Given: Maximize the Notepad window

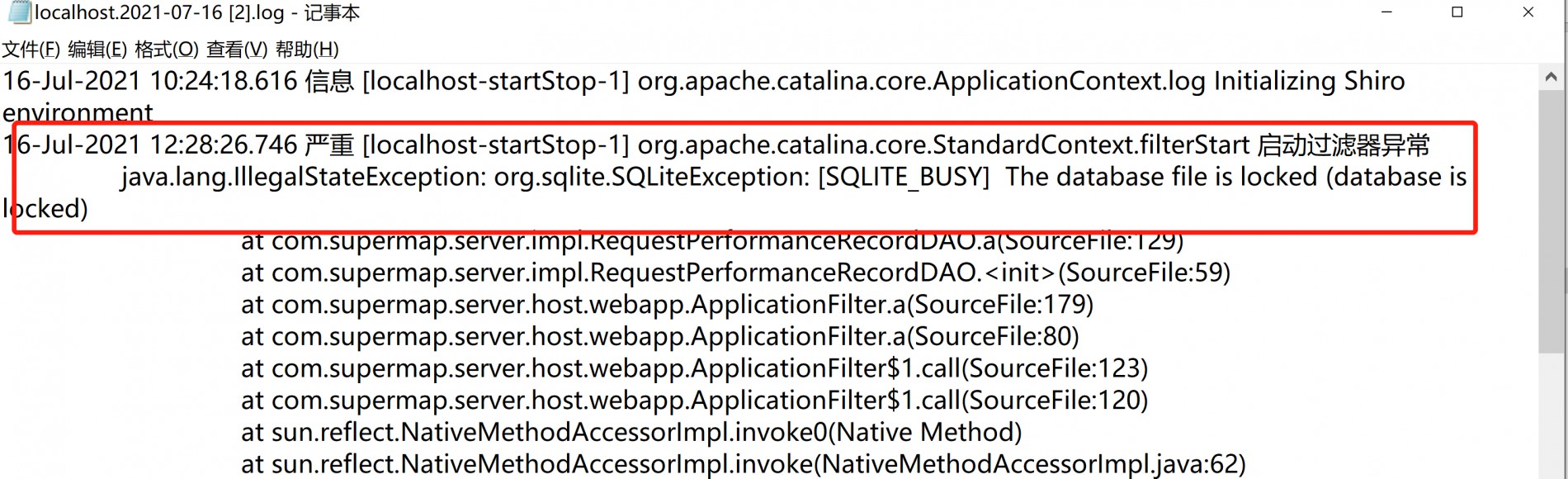Looking at the screenshot, I should click(x=1457, y=12).
